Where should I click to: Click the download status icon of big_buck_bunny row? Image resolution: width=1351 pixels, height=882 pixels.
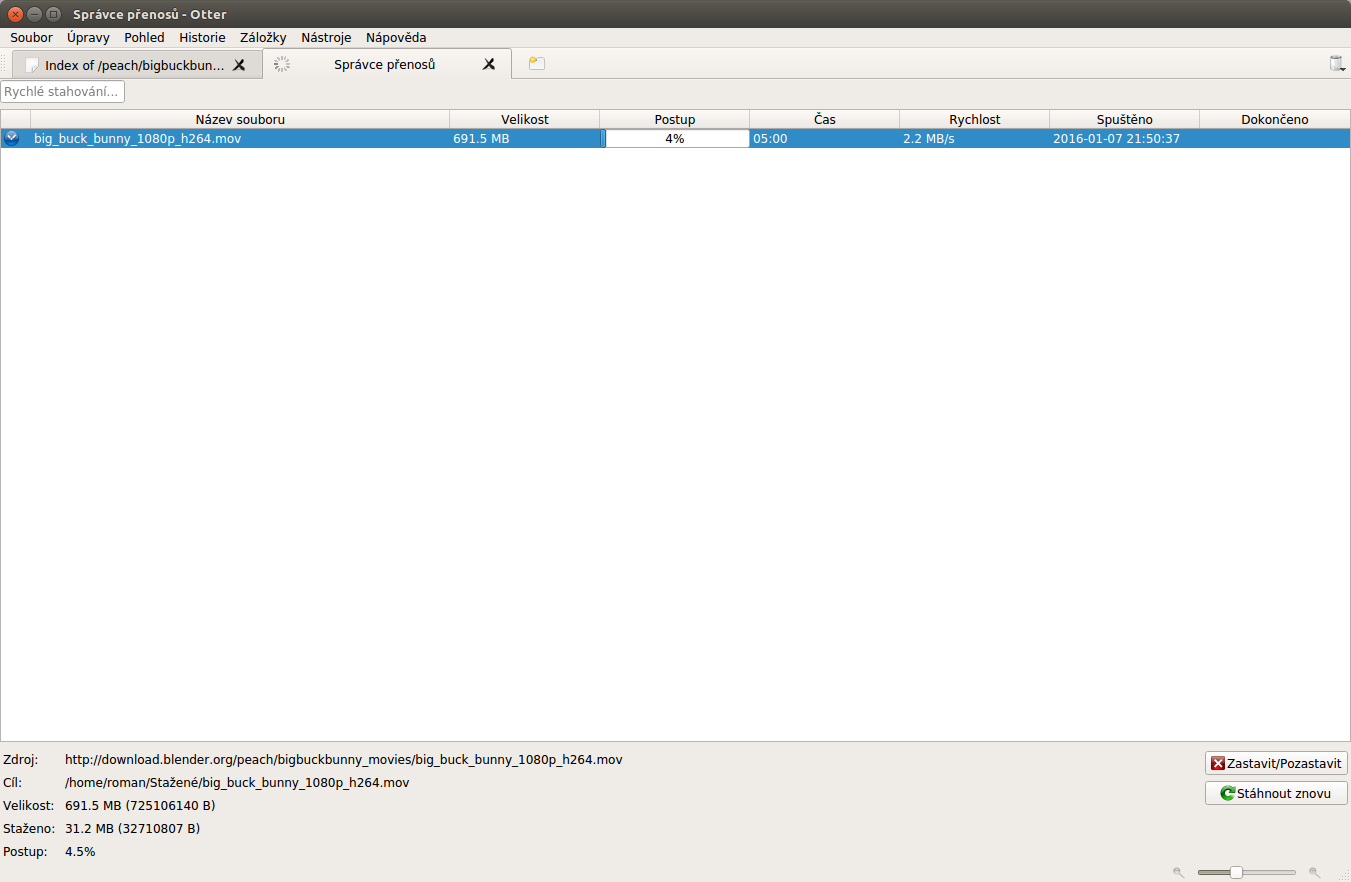tap(11, 139)
